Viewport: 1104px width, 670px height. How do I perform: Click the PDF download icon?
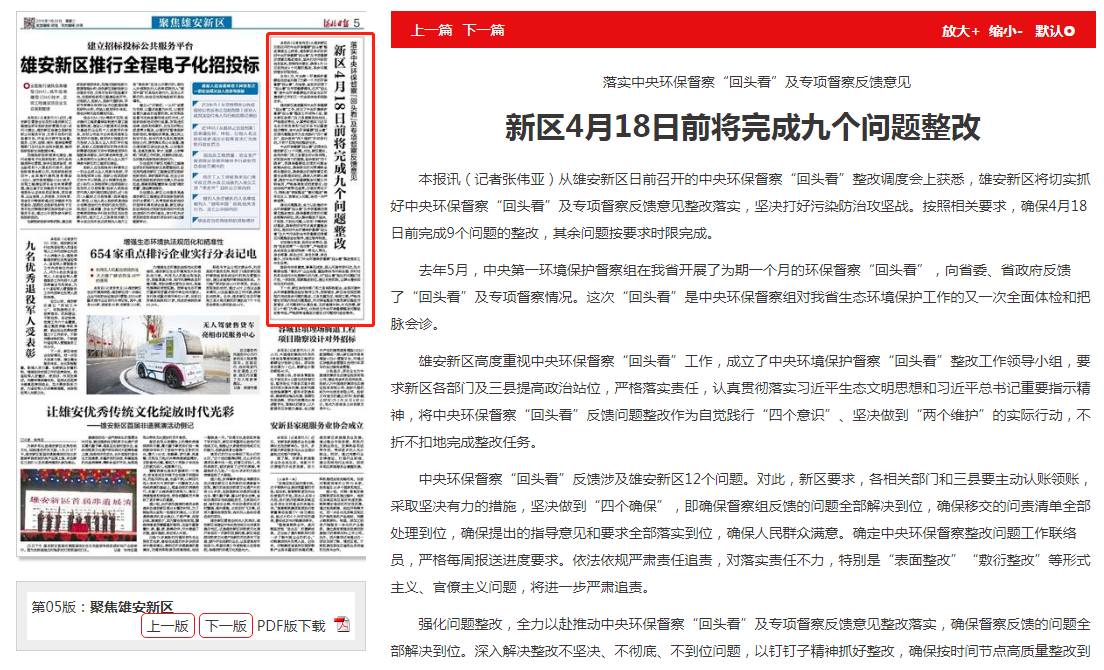(x=342, y=626)
